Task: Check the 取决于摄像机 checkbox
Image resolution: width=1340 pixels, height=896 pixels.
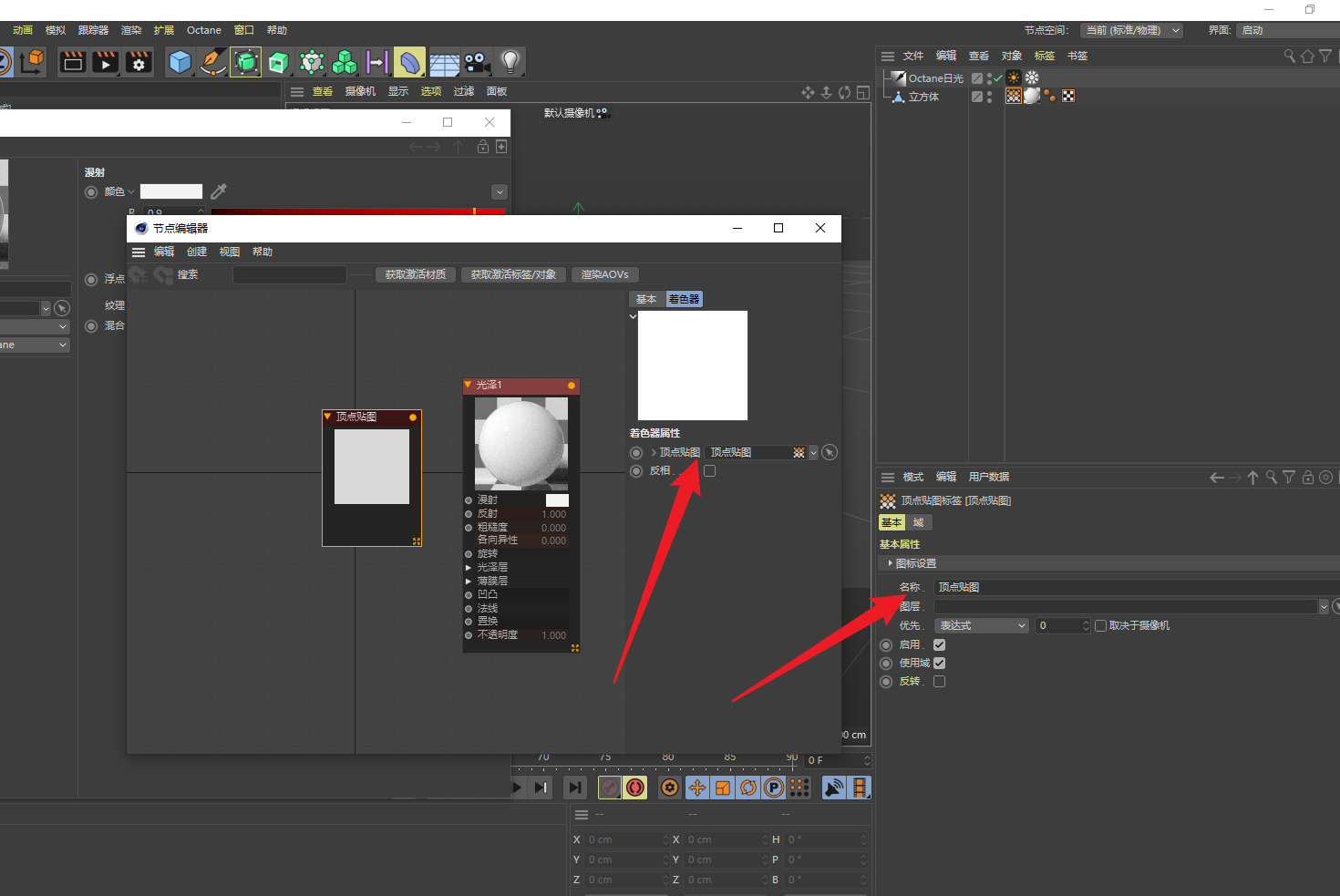Action: click(x=1101, y=625)
